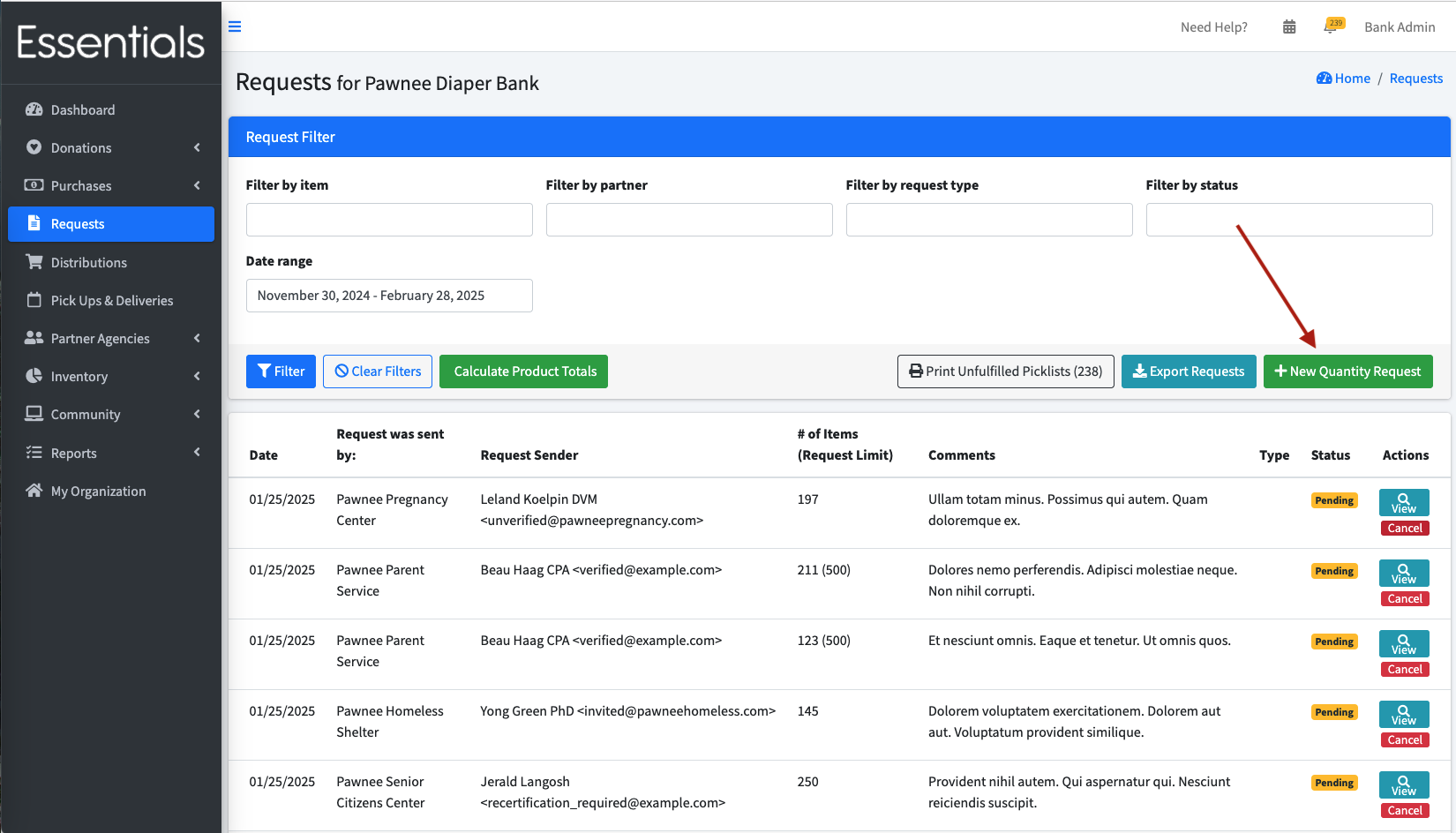Toggle the hamburger sidebar menu icon

point(235,26)
